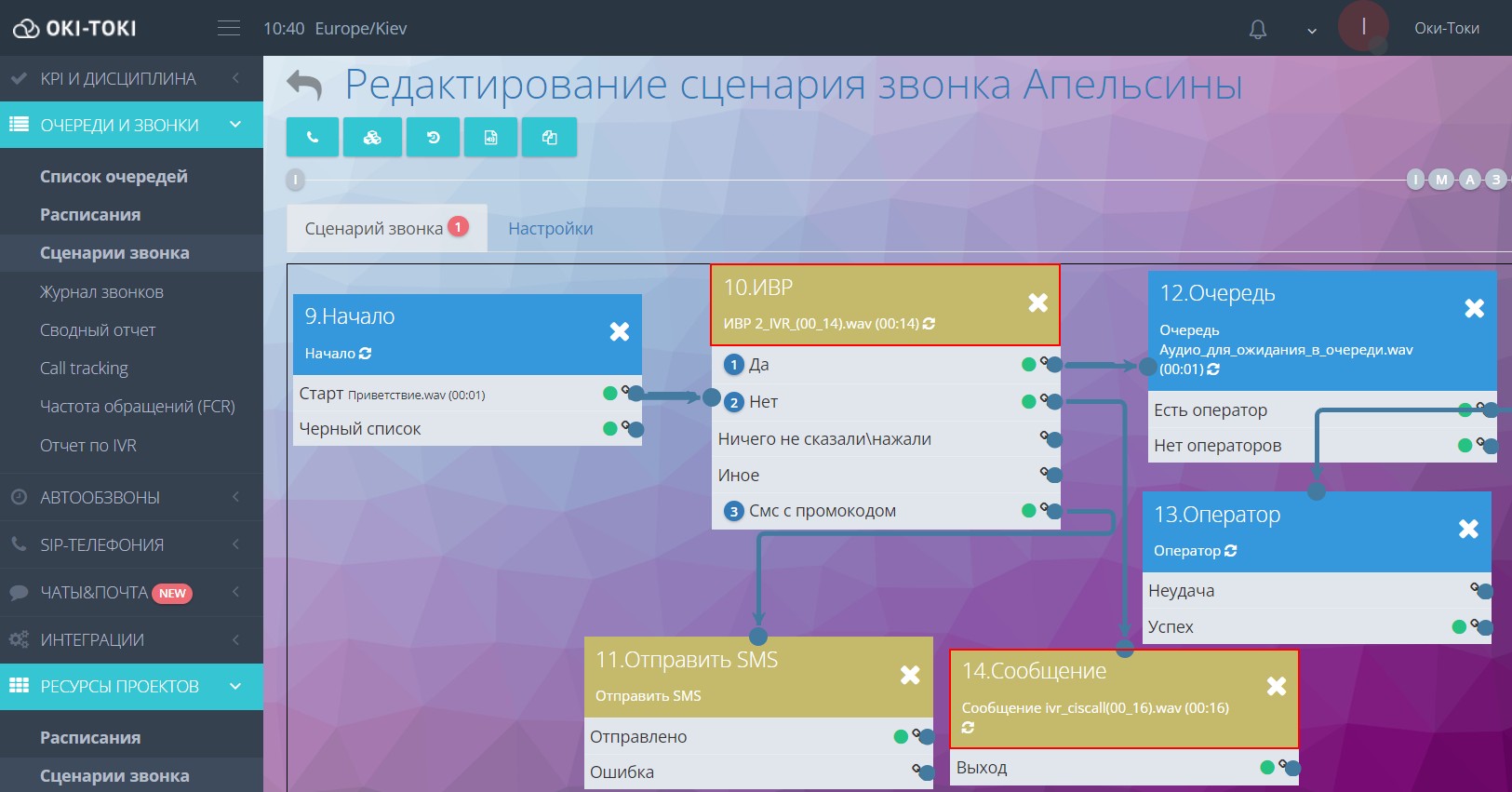This screenshot has height=792, width=1512.
Task: Click the phone call toolbar button
Action: [x=313, y=138]
